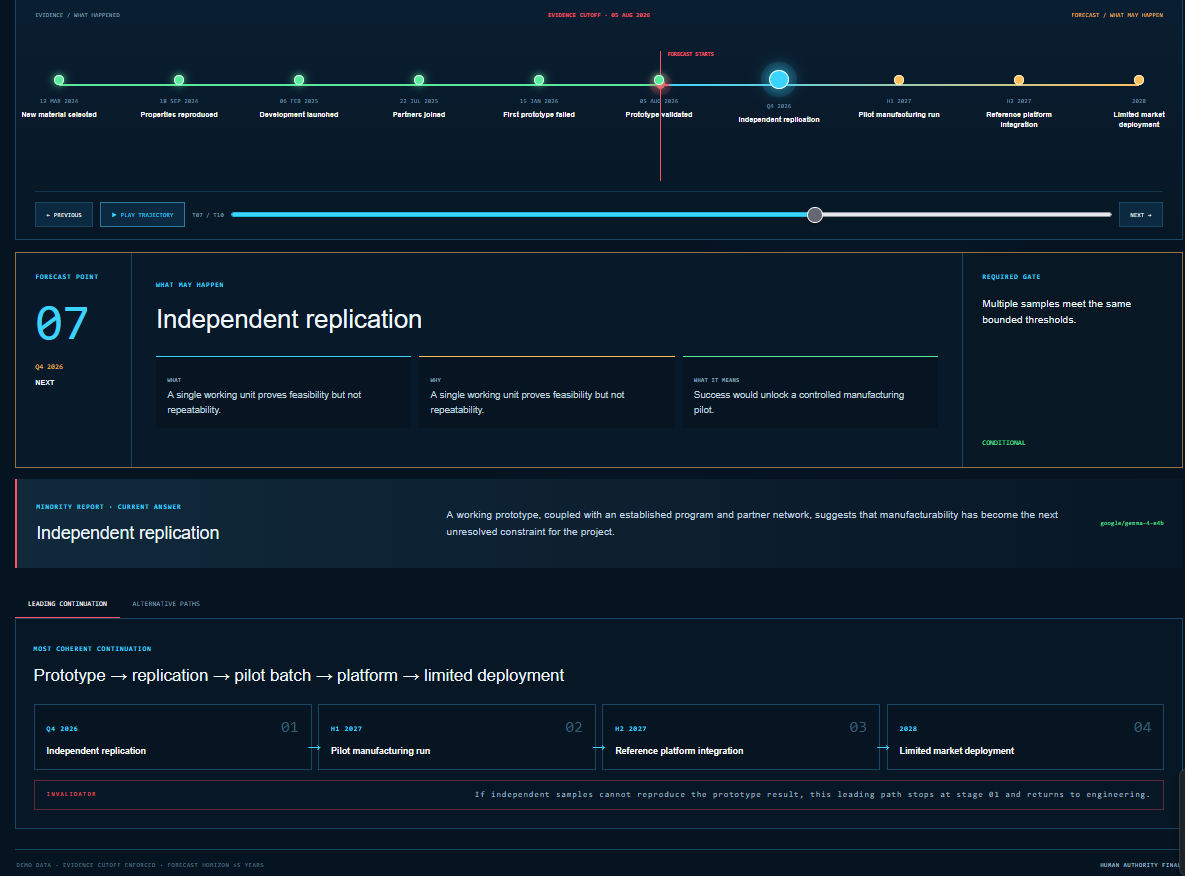Click the filled blue slider track
Image resolution: width=1185 pixels, height=876 pixels.
[x=522, y=215]
